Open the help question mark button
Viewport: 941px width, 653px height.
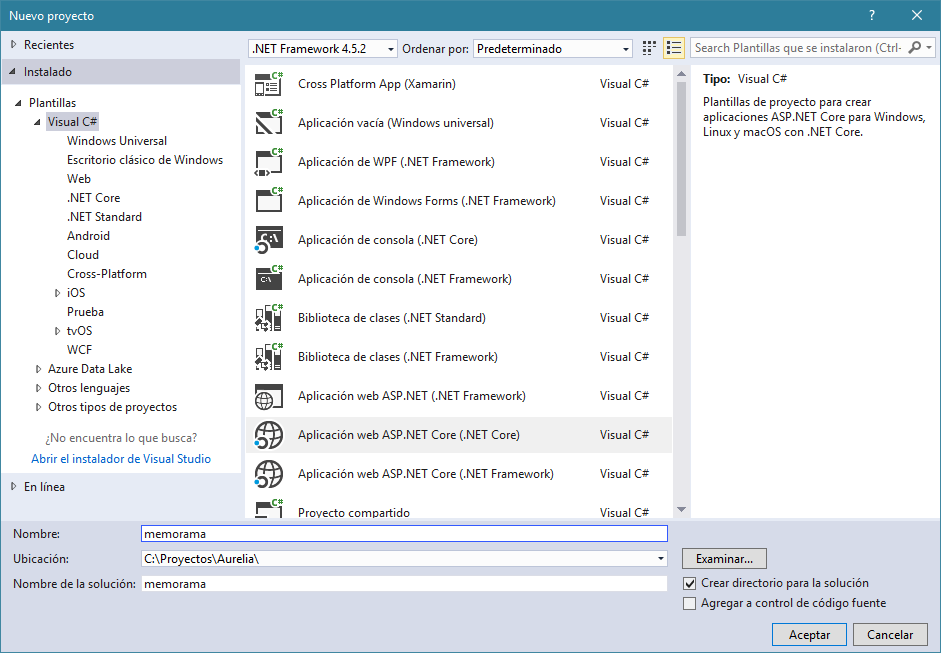tap(872, 16)
